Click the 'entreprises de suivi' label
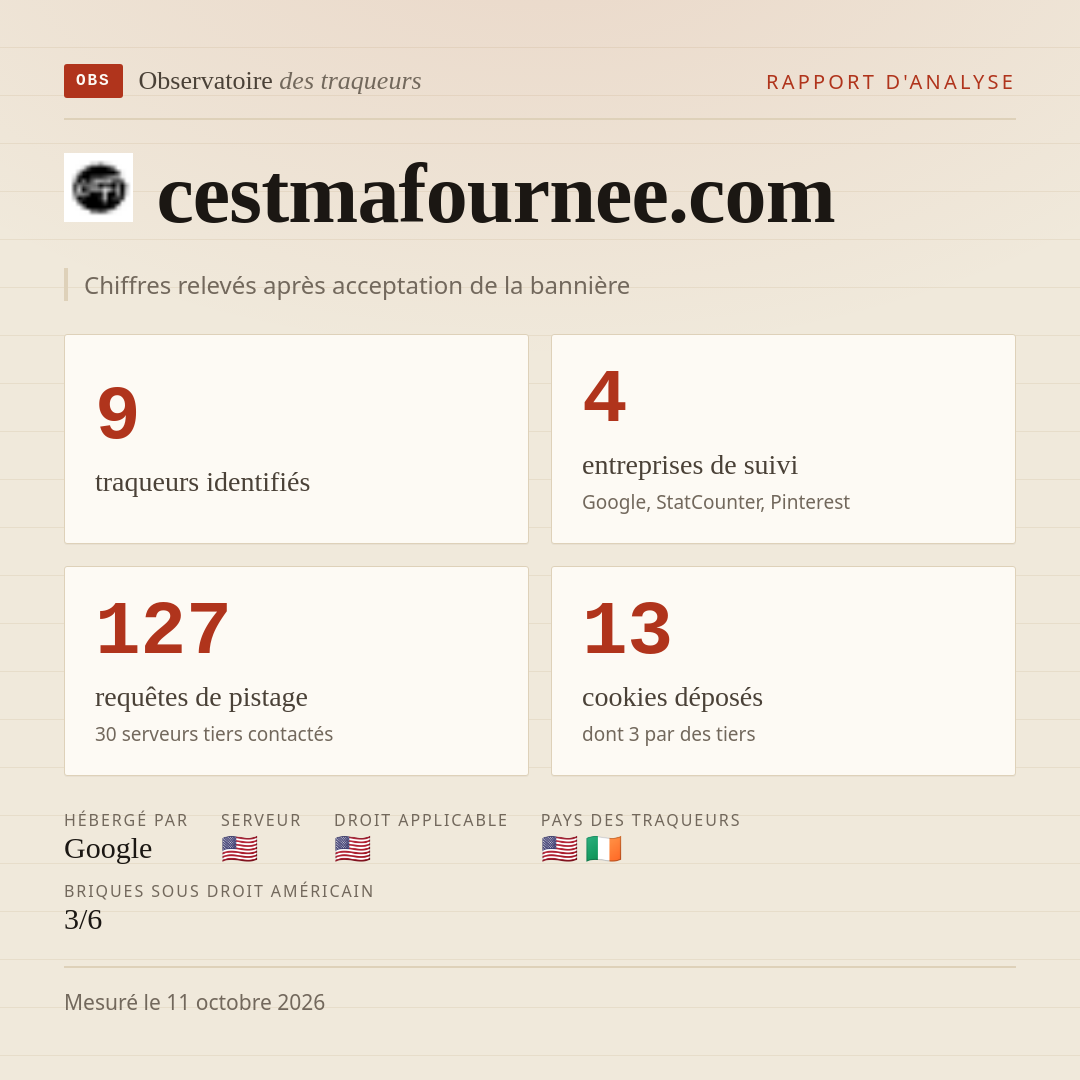Screen dimensions: 1080x1080 tap(689, 465)
